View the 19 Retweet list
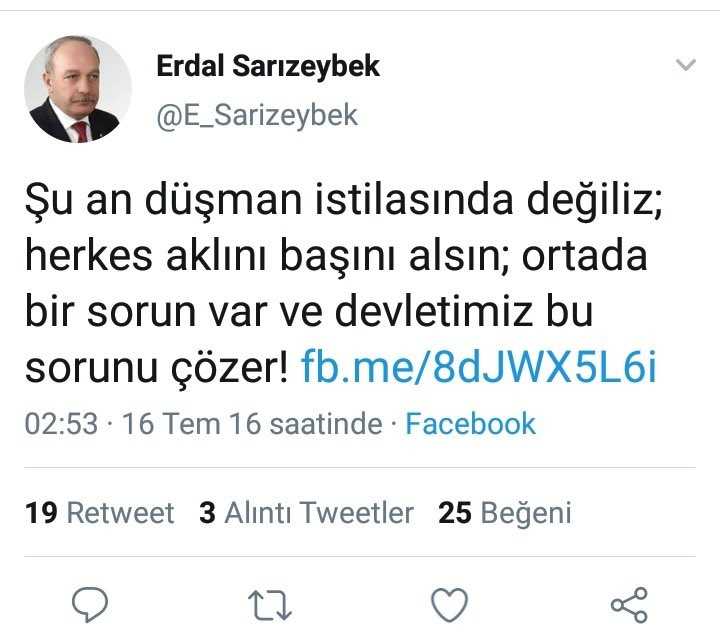The height and width of the screenshot is (640, 720). (x=100, y=512)
